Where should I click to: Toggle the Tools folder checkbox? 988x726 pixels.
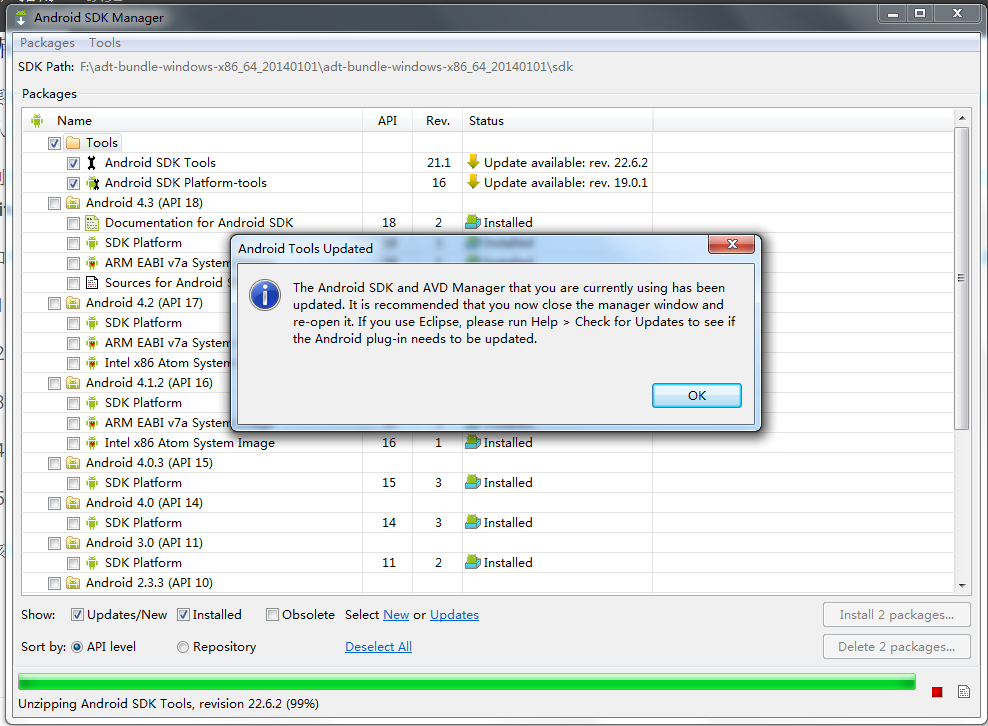click(x=54, y=143)
